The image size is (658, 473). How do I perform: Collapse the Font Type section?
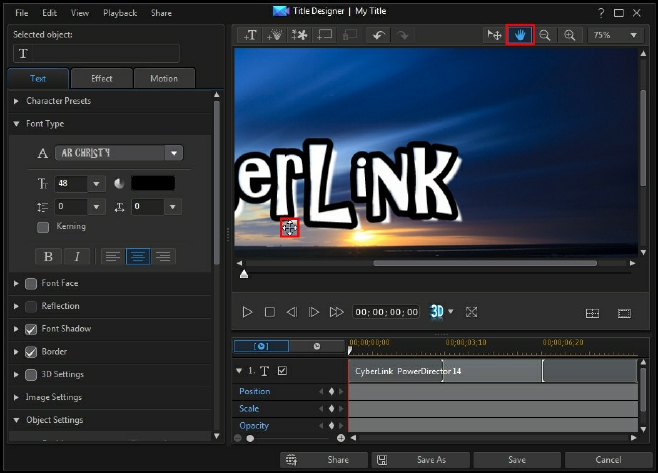16,124
